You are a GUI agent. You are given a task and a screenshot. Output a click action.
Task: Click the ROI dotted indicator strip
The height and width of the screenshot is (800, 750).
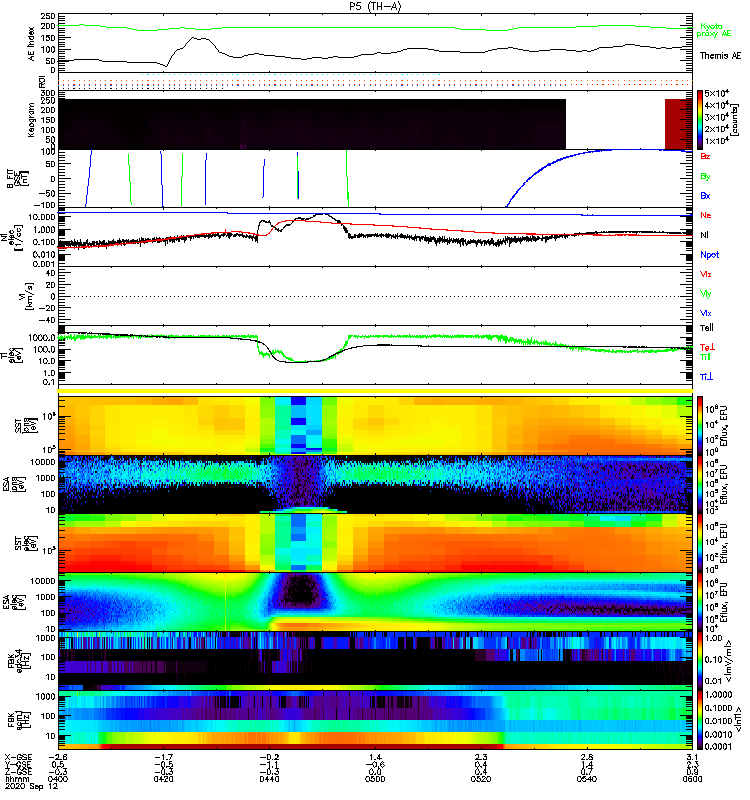(375, 82)
